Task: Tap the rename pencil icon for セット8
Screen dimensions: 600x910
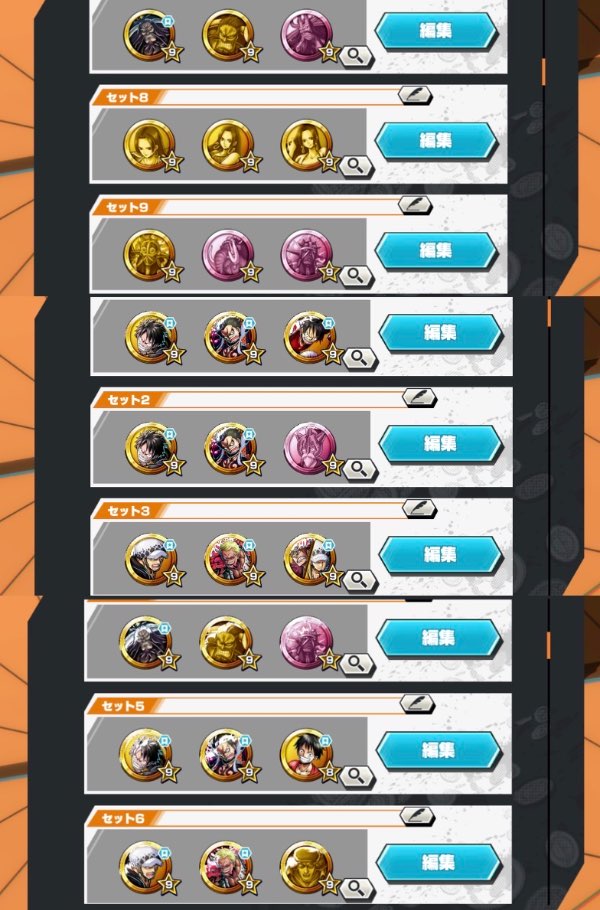Action: [415, 95]
